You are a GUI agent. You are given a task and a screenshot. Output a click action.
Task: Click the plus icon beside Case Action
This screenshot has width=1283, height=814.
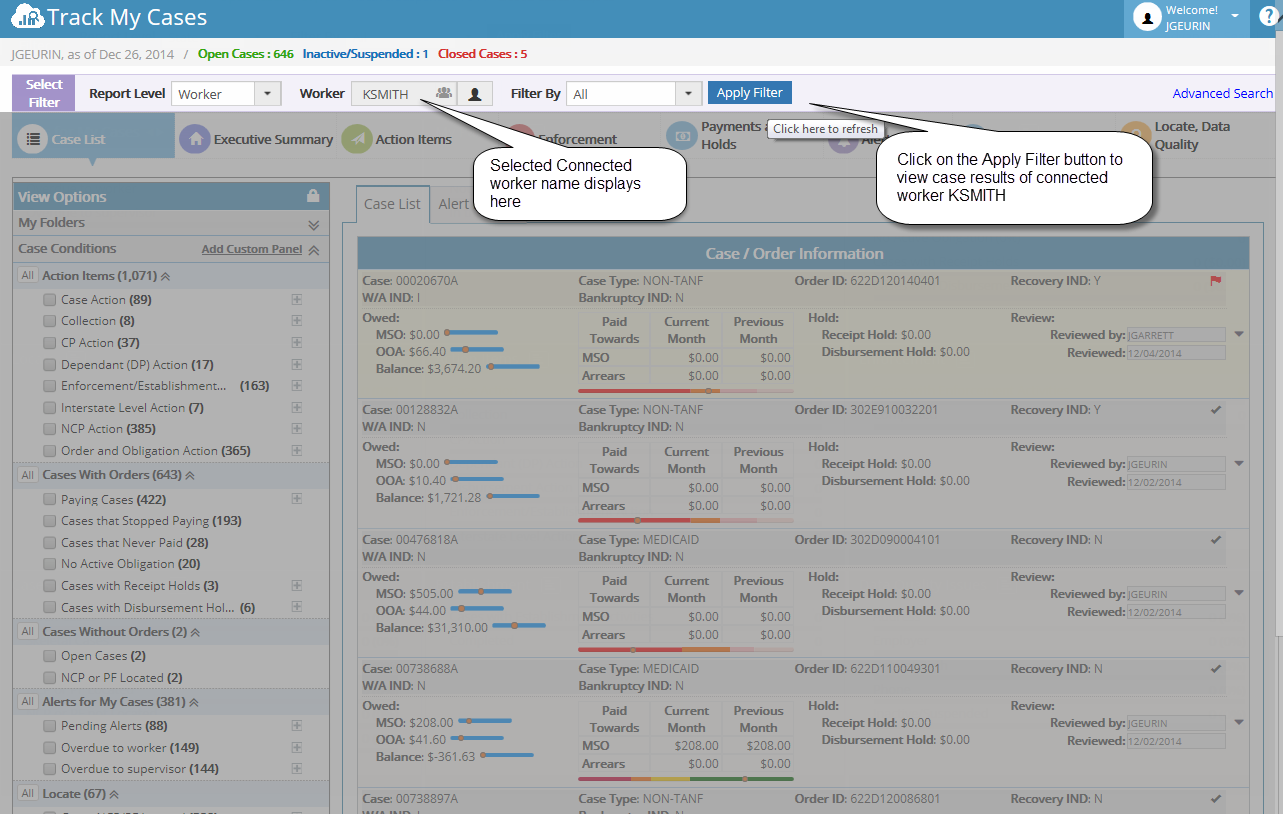pos(296,299)
